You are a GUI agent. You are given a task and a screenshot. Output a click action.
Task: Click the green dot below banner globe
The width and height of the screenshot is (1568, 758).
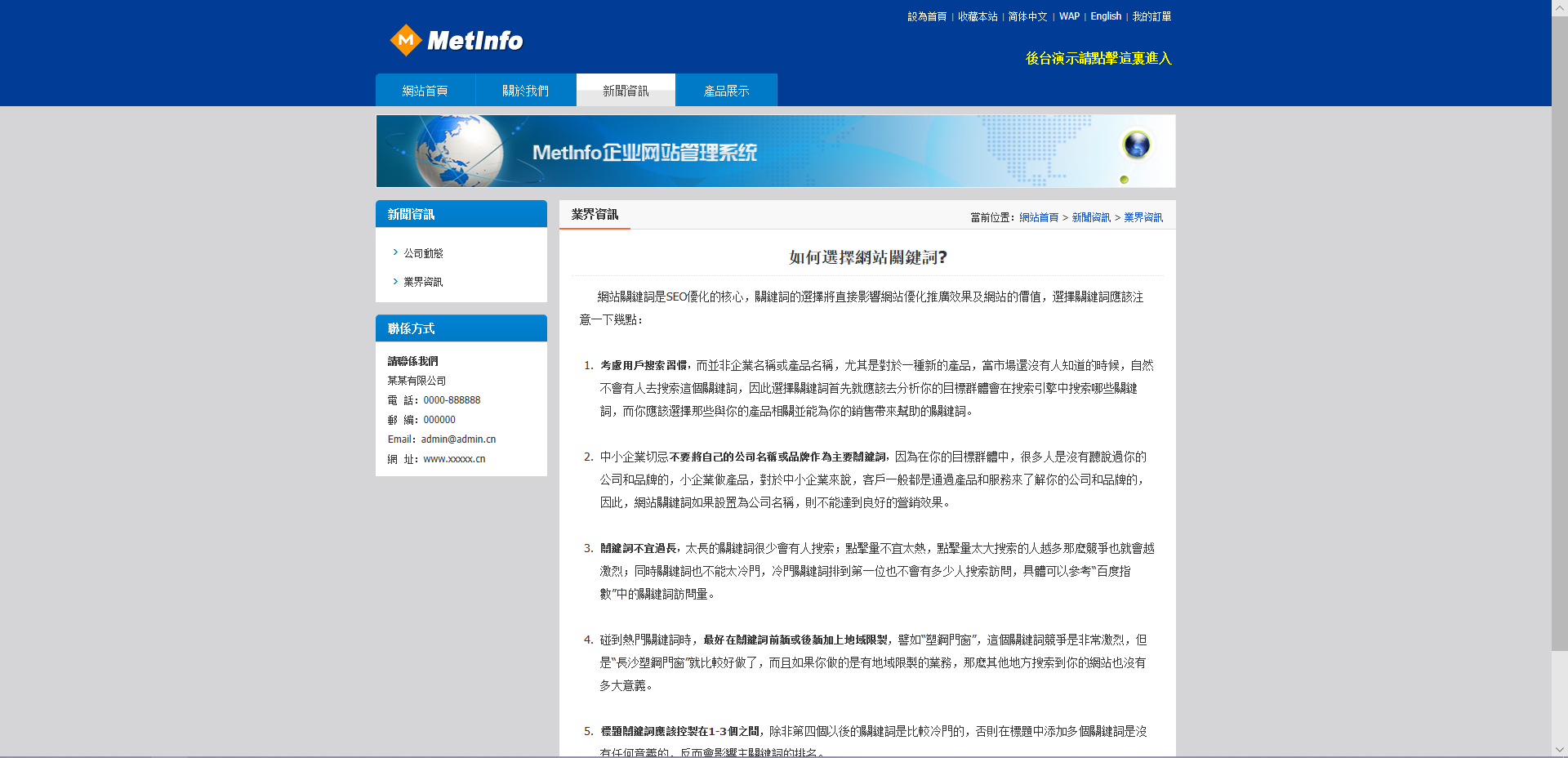(x=1125, y=180)
